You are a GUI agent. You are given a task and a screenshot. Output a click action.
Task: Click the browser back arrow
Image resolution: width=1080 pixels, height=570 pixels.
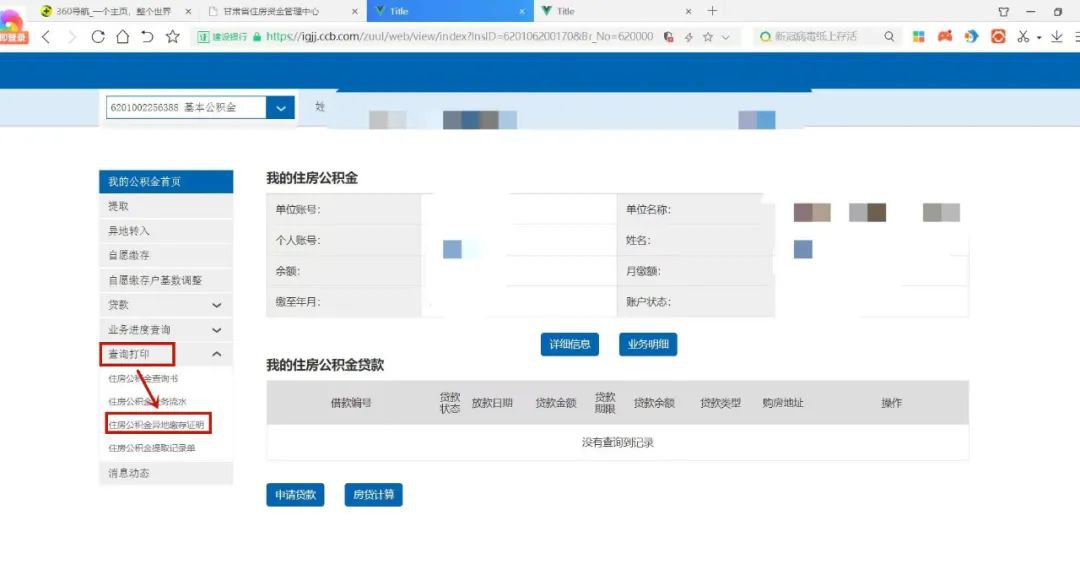tap(46, 37)
